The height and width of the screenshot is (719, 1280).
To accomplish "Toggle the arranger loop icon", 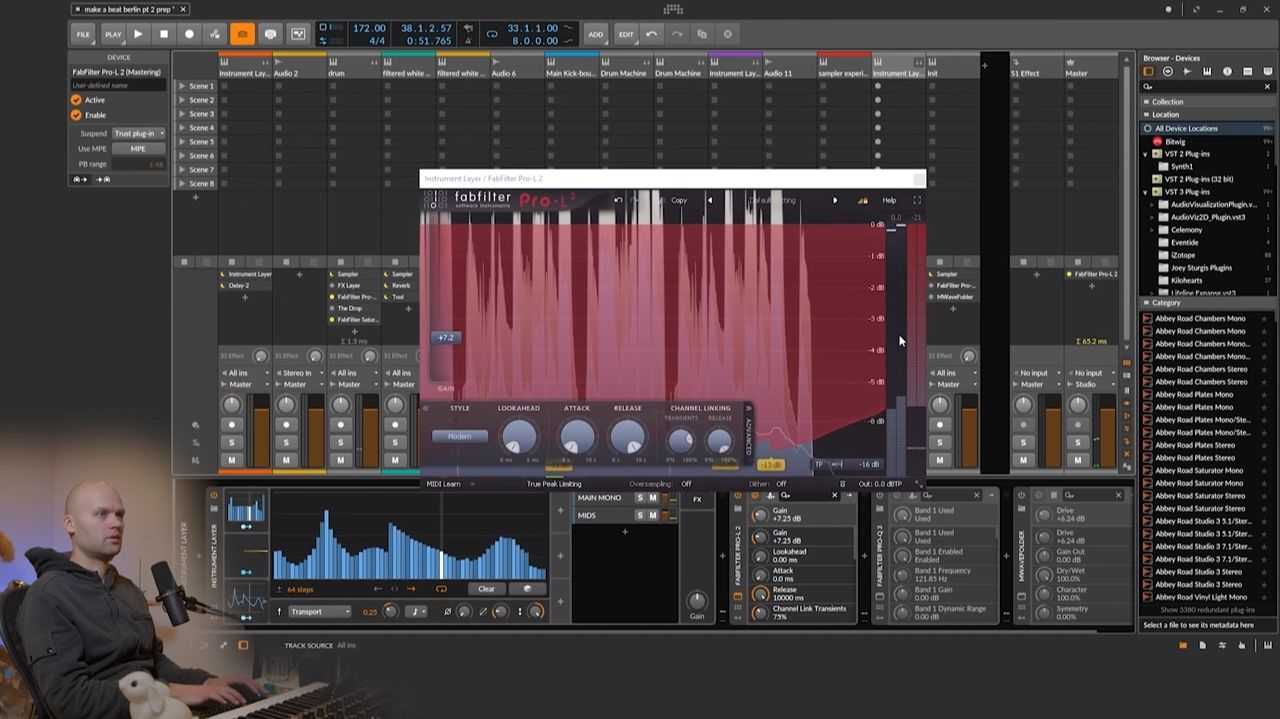I will [x=492, y=34].
